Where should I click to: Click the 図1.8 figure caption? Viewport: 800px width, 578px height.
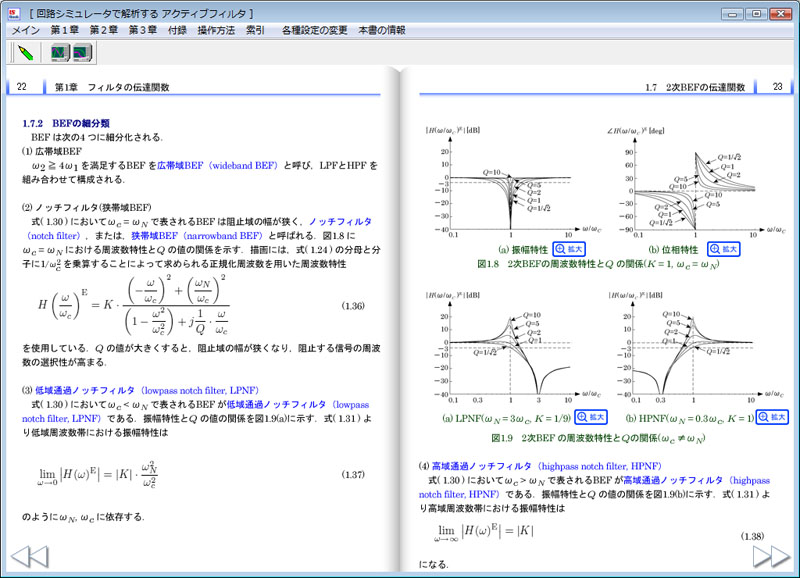(598, 264)
